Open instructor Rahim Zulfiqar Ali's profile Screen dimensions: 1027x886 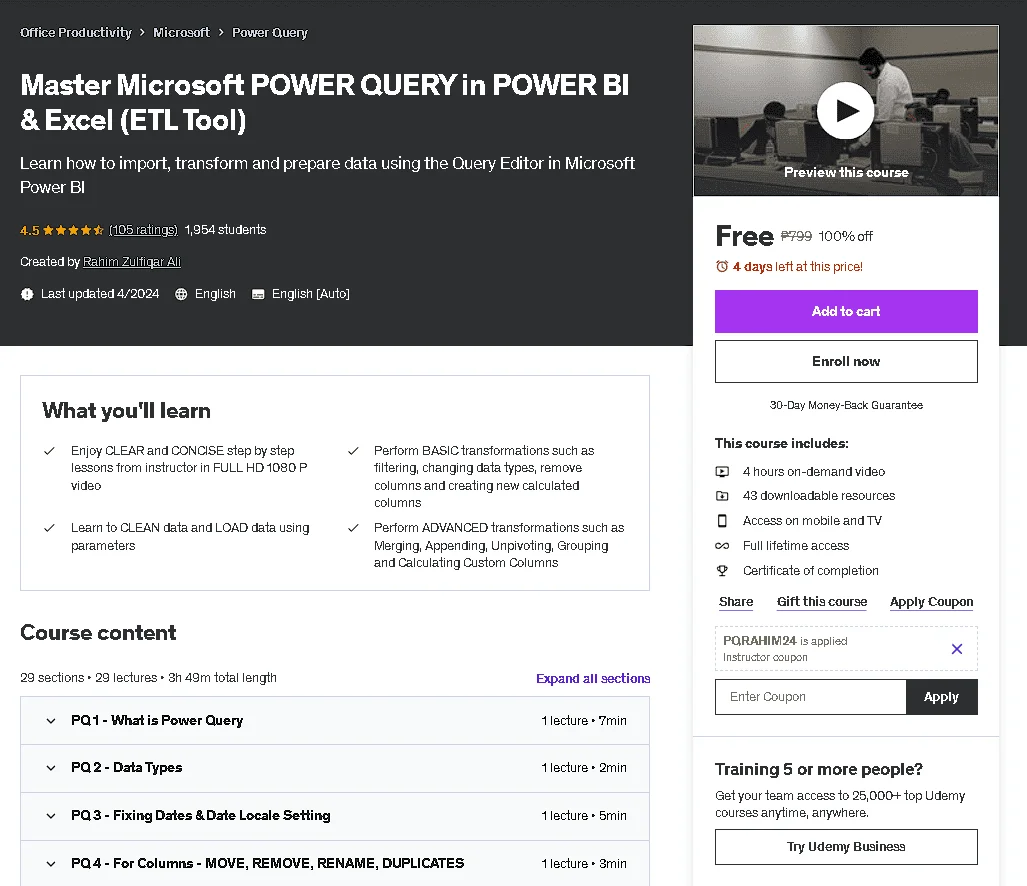[132, 262]
